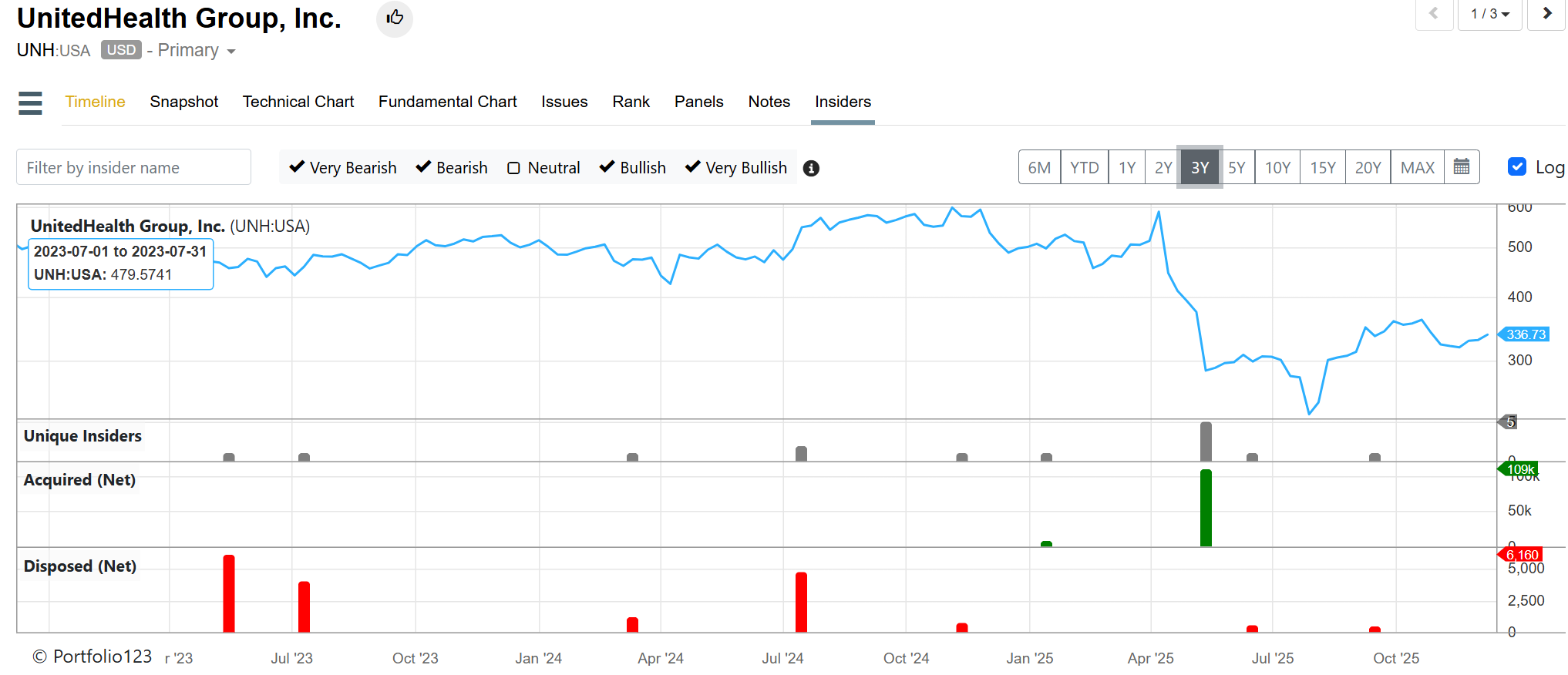Screen dimensions: 1568x675
Task: Click the red 6,160 disposed marker
Action: 1521,555
